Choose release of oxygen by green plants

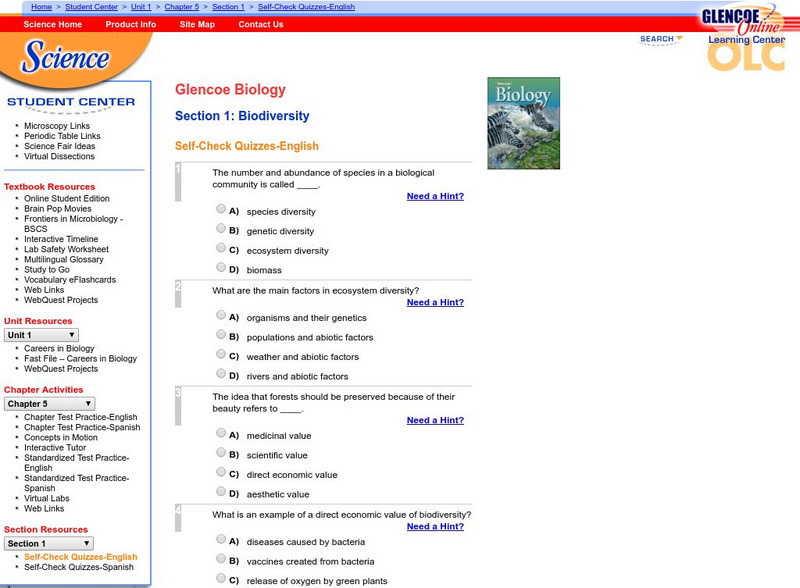(x=221, y=578)
